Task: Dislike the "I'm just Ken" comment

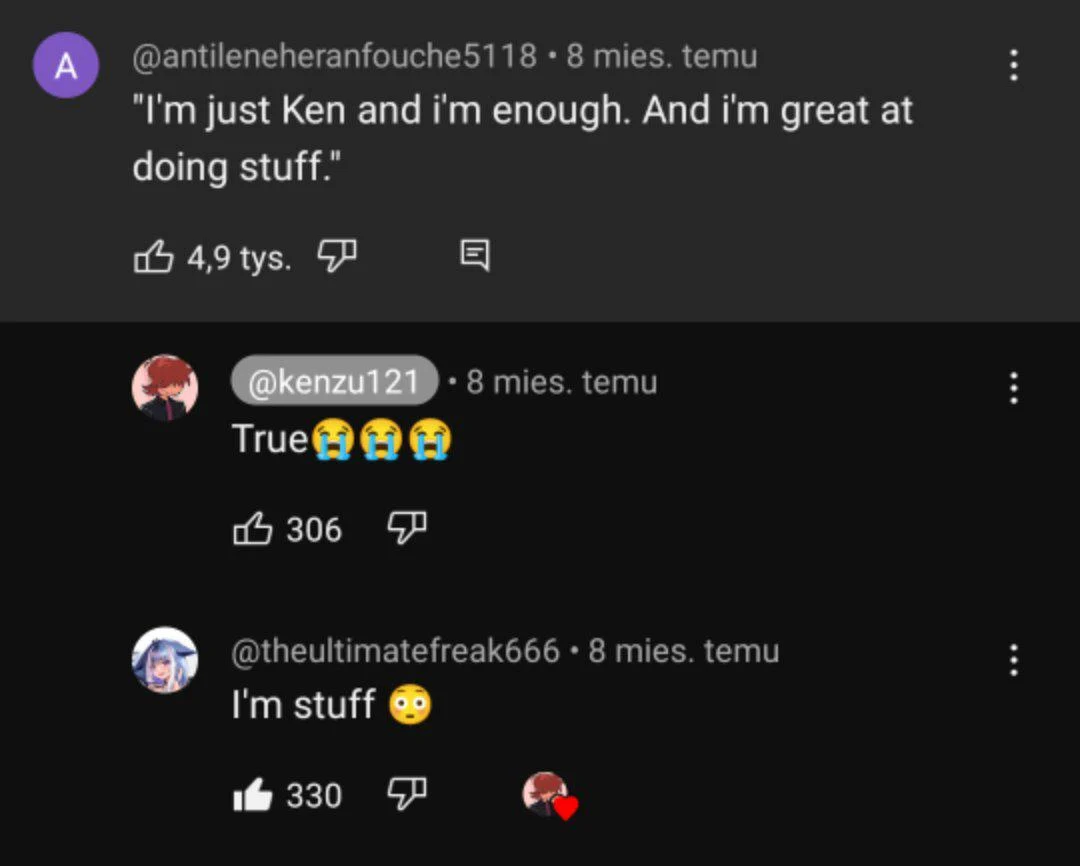Action: click(337, 256)
